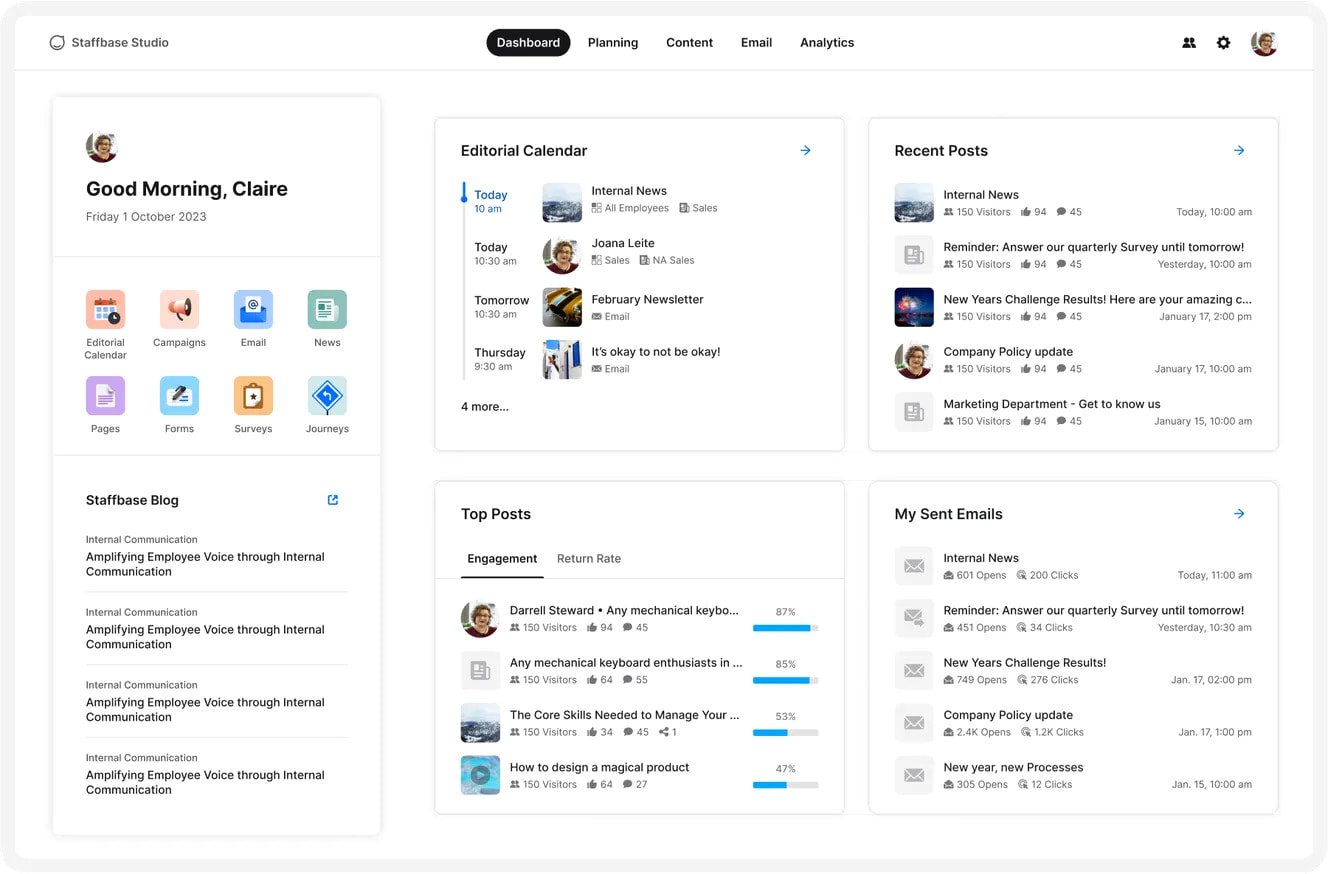This screenshot has height=874, width=1328.
Task: Select the Engagement tab in Top Posts
Action: 502,559
